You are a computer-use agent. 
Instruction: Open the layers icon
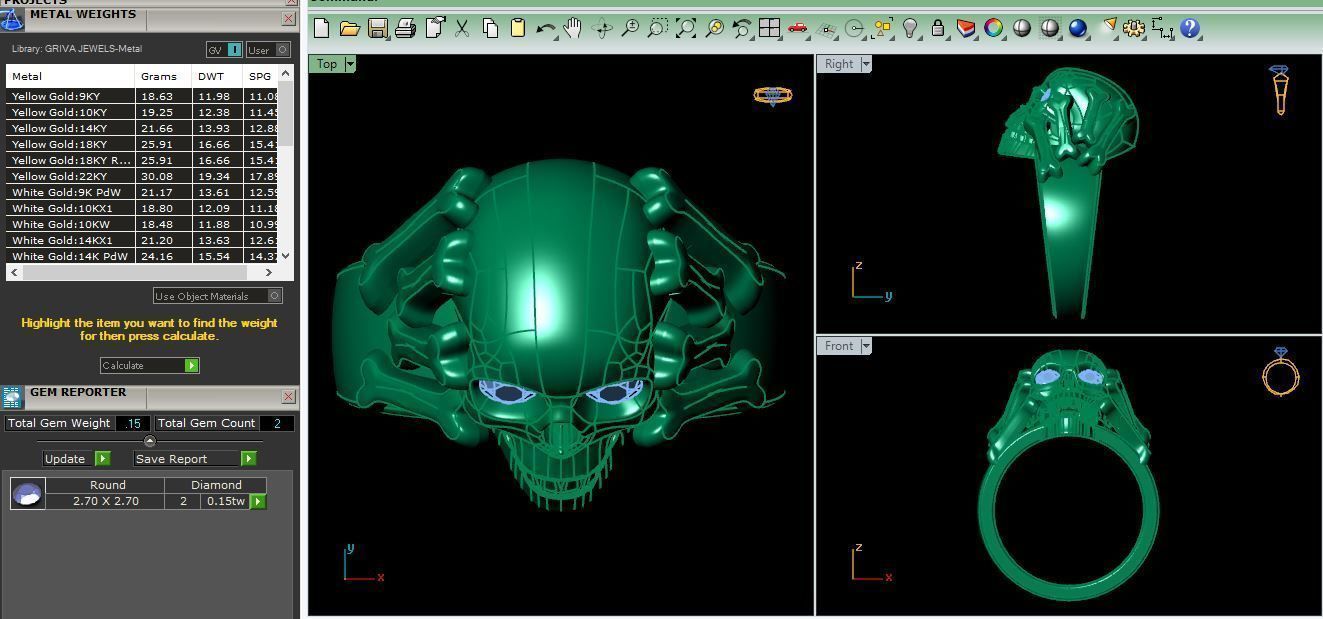coord(966,29)
